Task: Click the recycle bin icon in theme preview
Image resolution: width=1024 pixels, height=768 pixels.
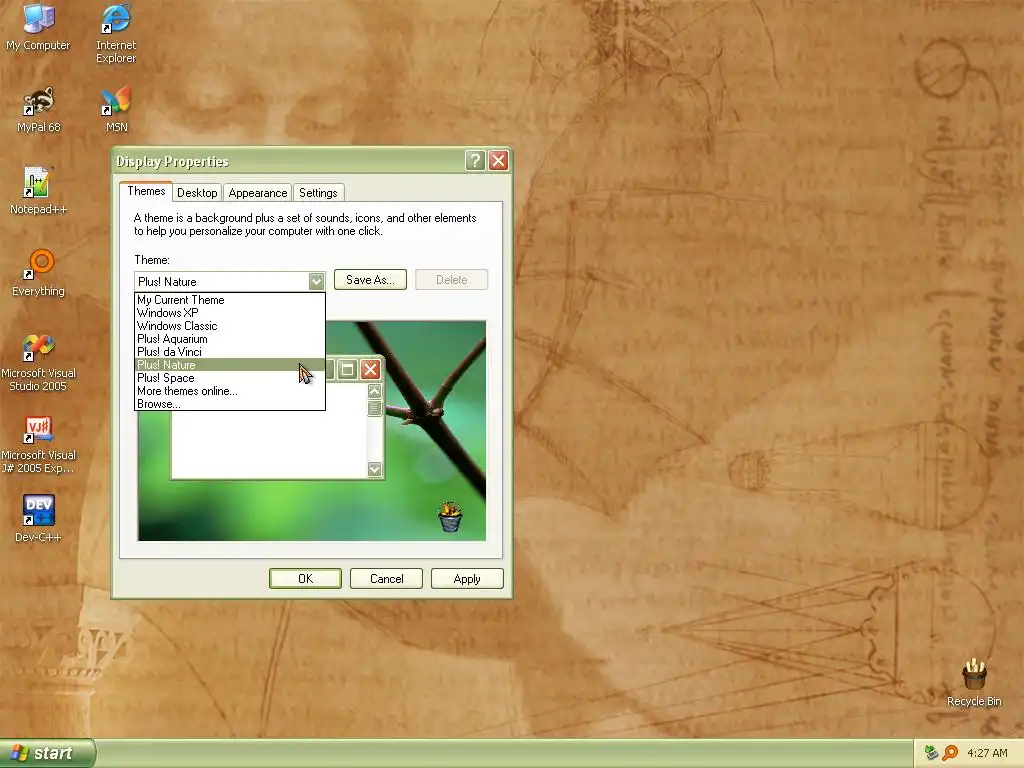Action: pos(450,517)
